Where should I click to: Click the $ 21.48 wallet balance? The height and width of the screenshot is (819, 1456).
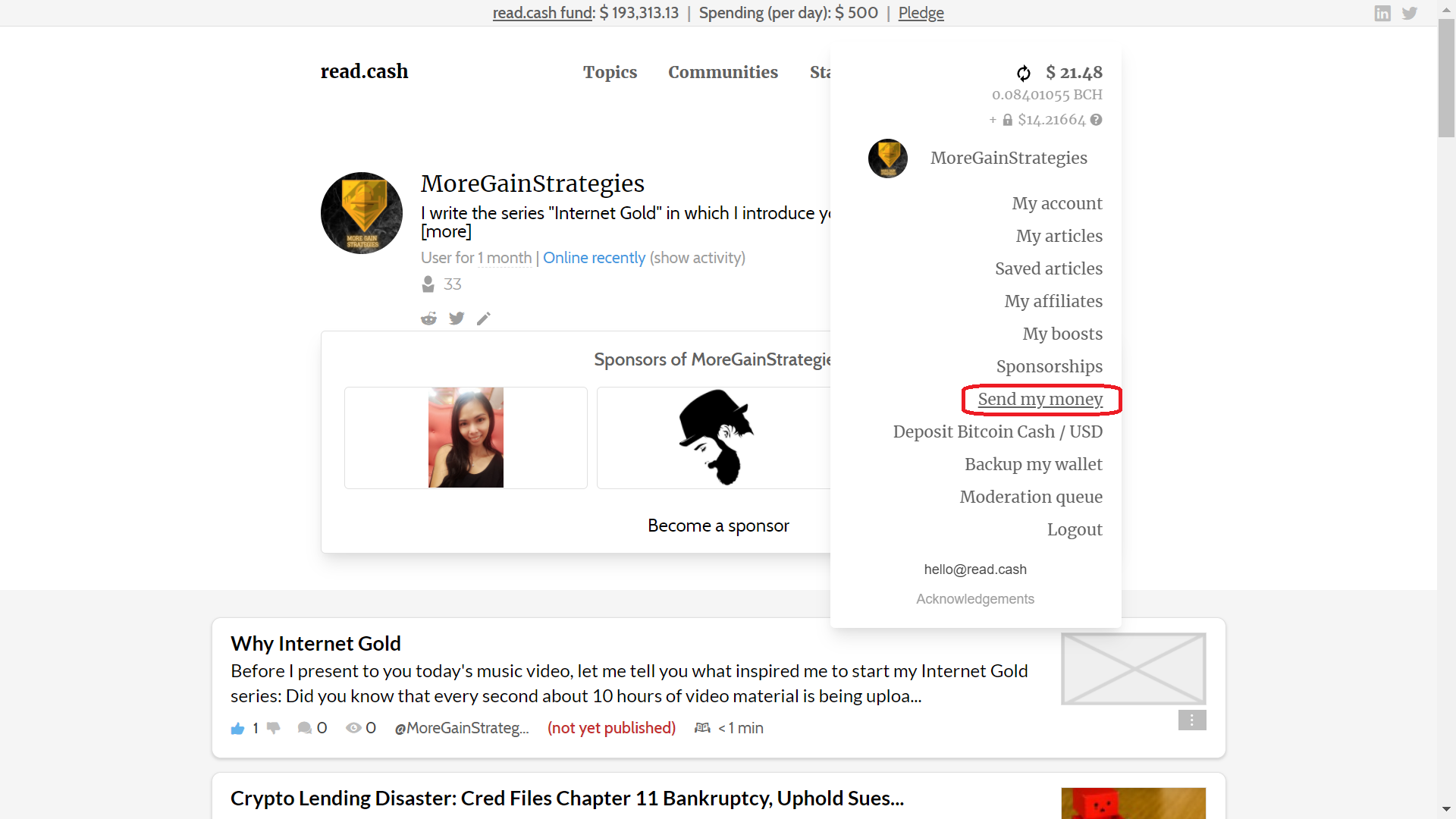click(x=1075, y=73)
